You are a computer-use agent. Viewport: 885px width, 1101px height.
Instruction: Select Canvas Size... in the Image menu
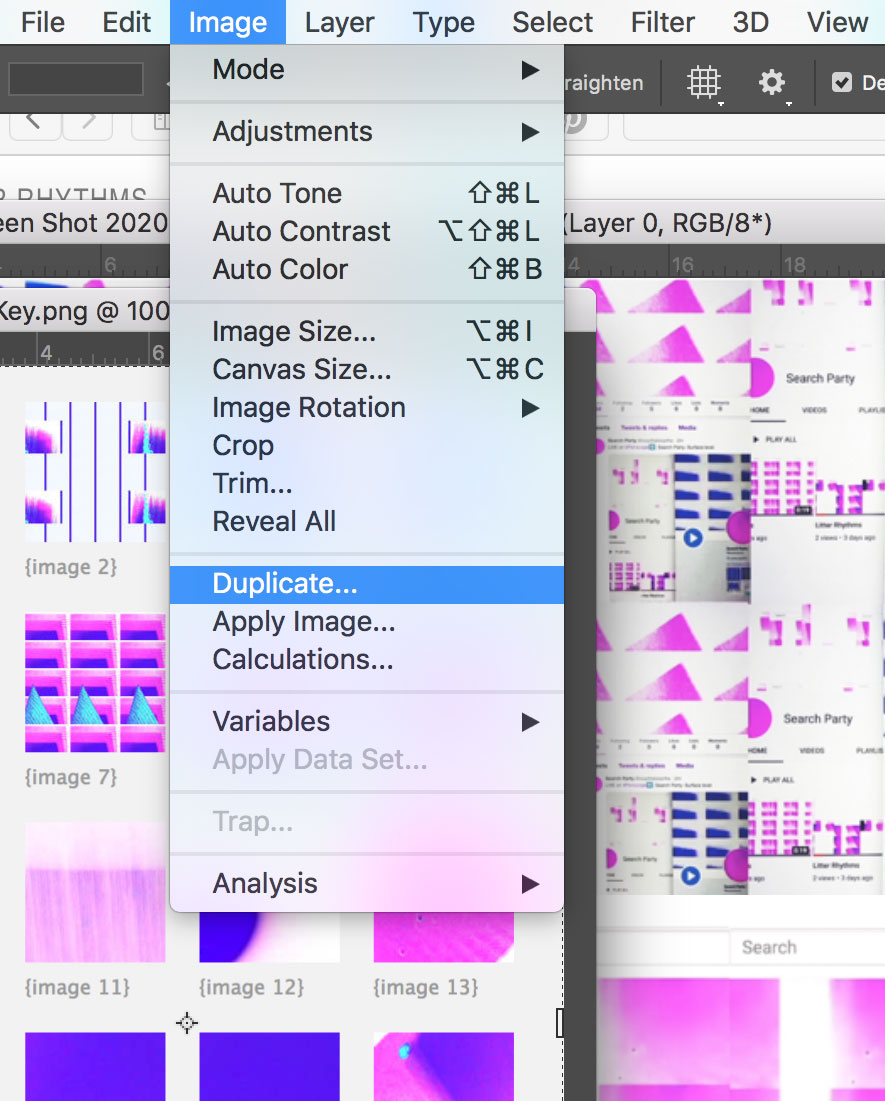tap(366, 370)
